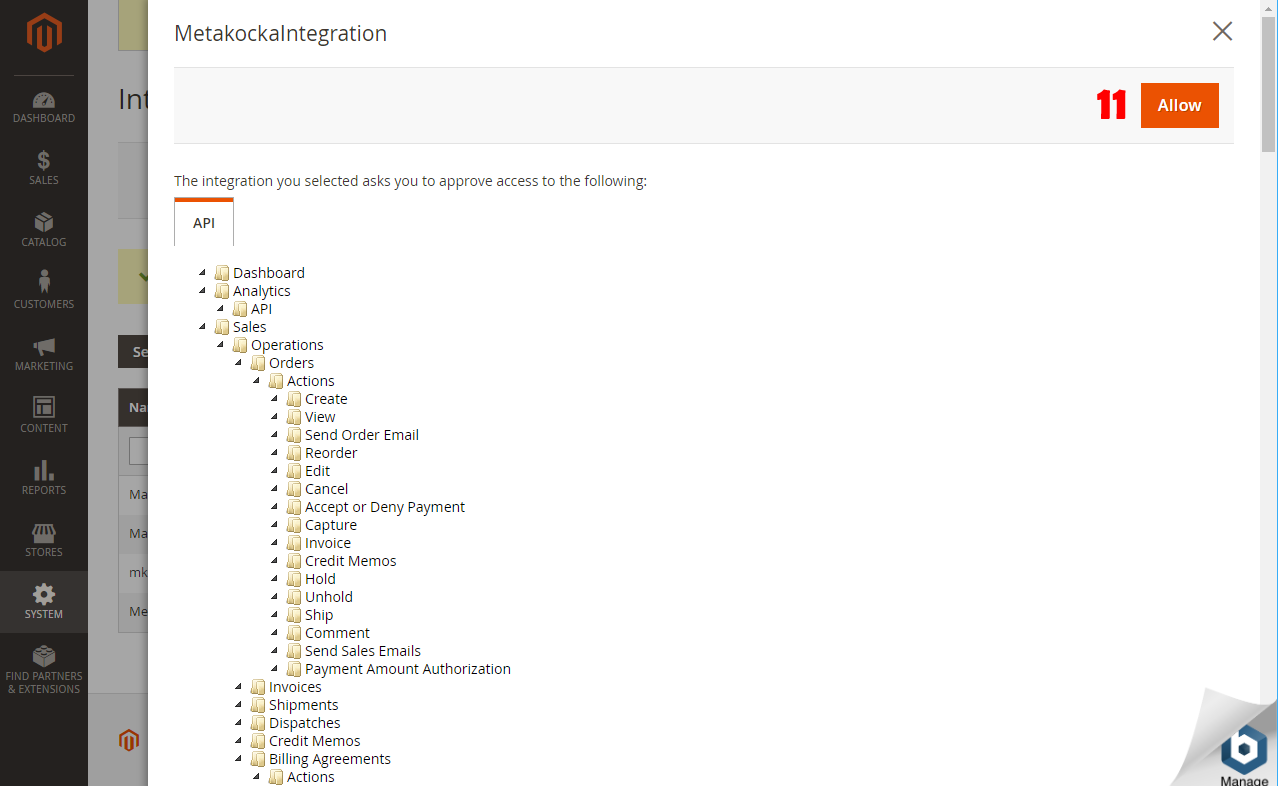Collapse the Analytics tree node arrow

tap(203, 290)
